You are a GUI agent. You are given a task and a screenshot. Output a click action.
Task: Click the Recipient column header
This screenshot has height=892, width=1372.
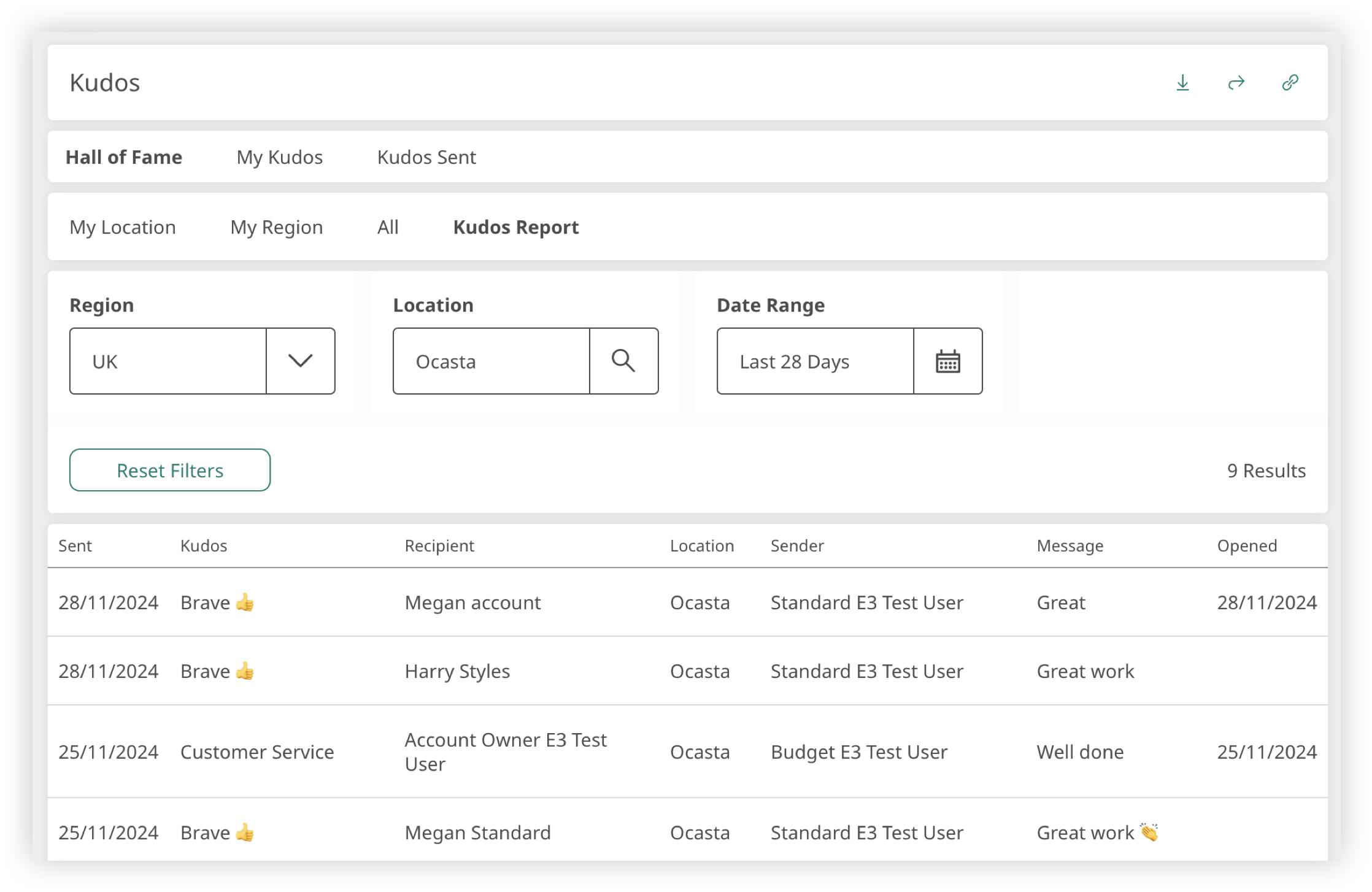pos(439,545)
